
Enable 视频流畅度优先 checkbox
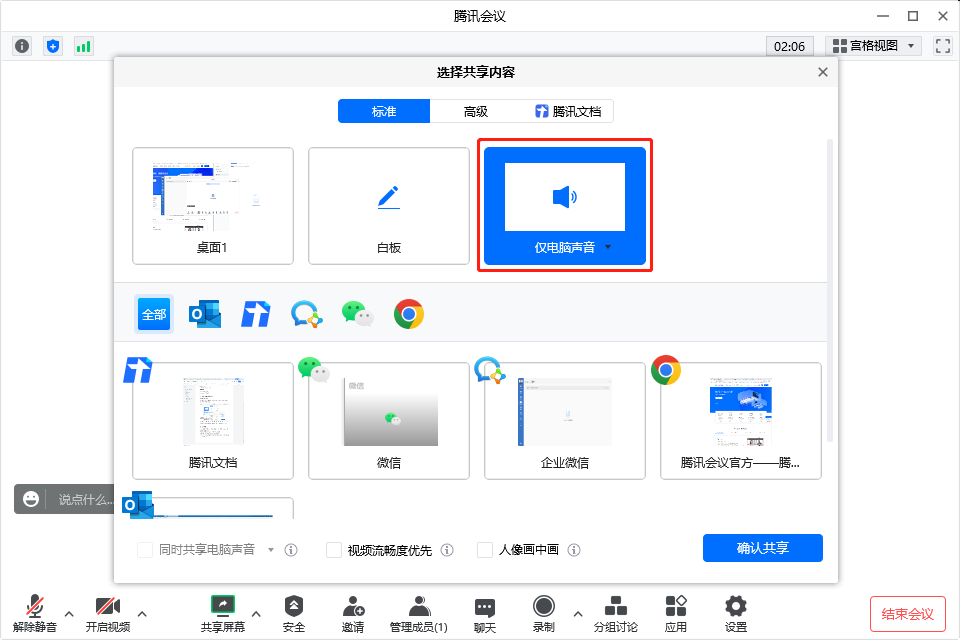tap(334, 550)
